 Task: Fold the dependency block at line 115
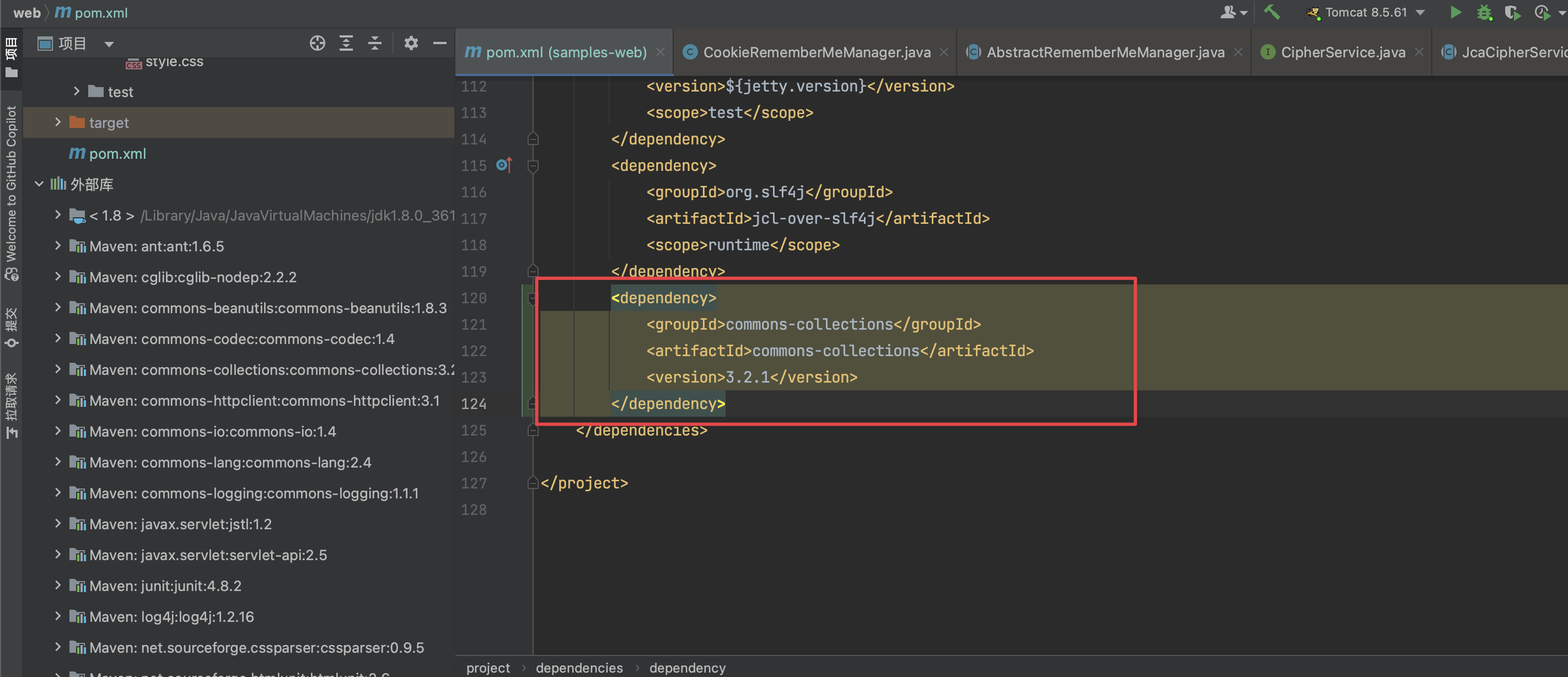(x=533, y=165)
